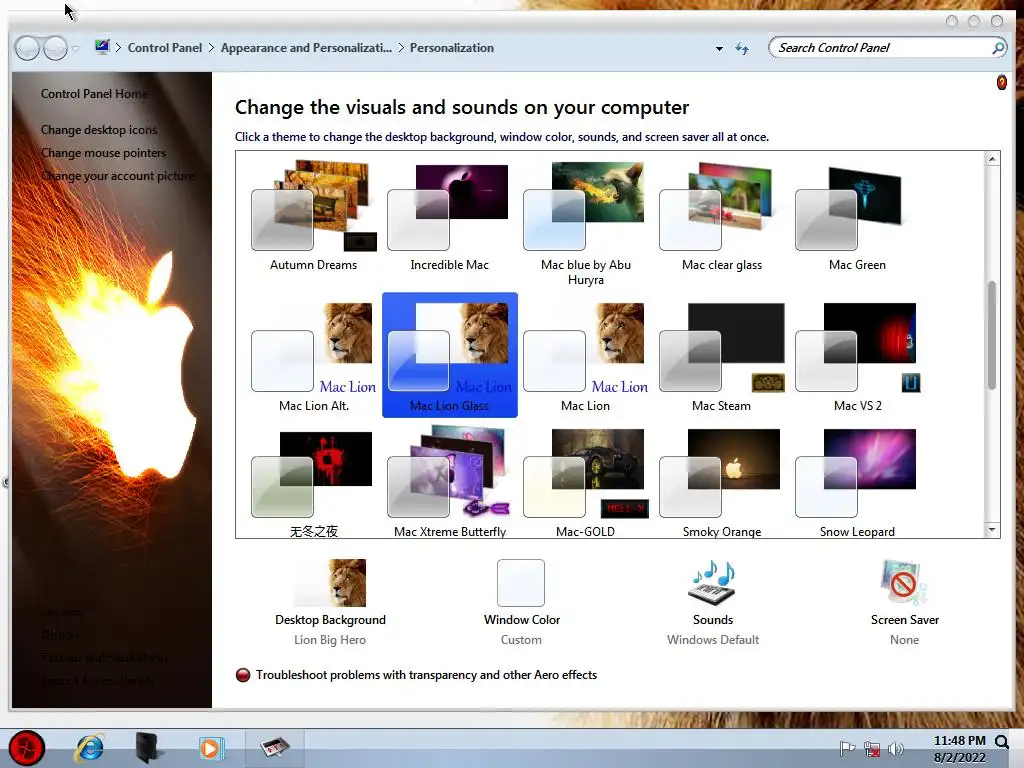Click the Back navigation button

point(27,48)
